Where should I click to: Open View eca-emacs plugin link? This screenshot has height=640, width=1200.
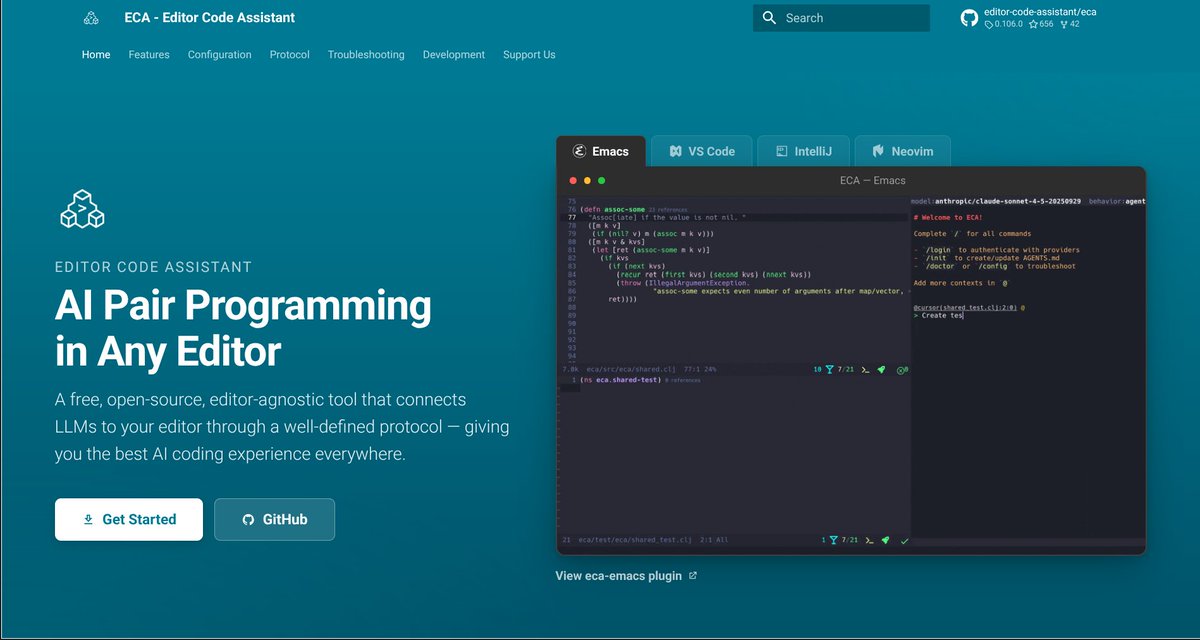point(626,575)
